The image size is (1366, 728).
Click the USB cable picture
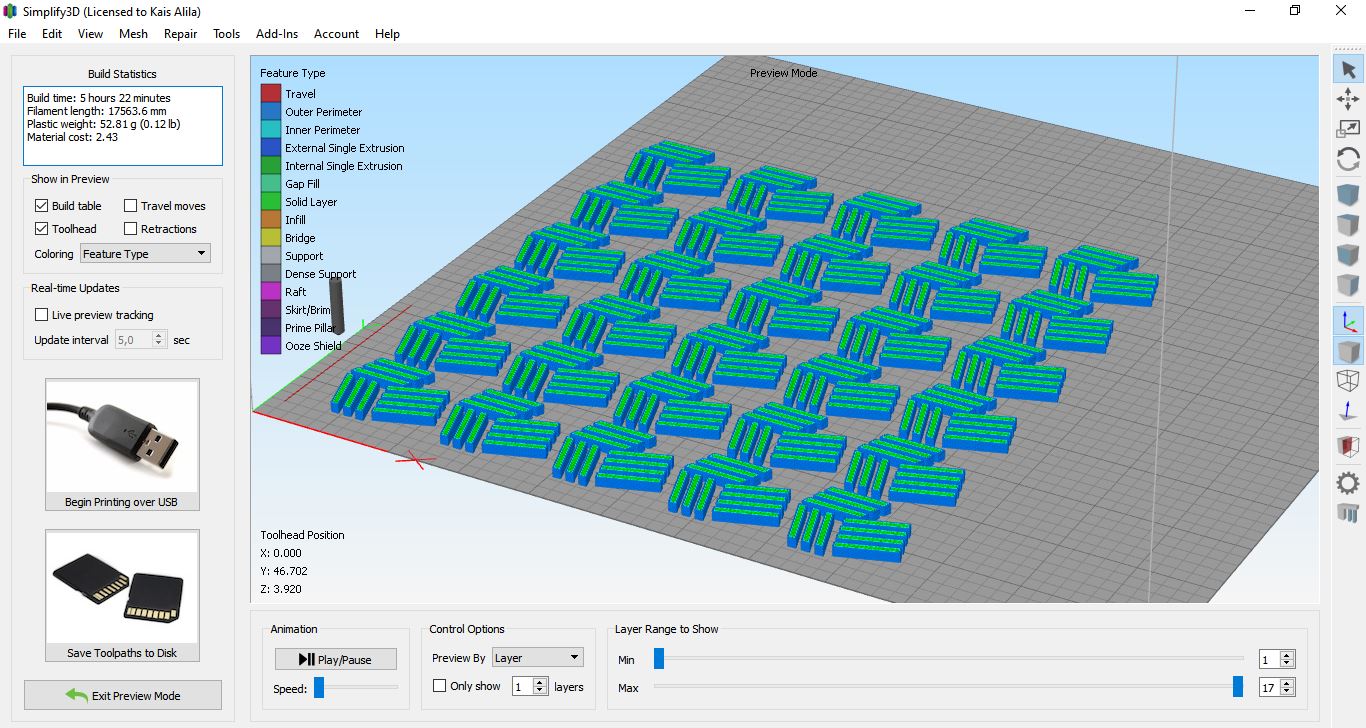(122, 435)
